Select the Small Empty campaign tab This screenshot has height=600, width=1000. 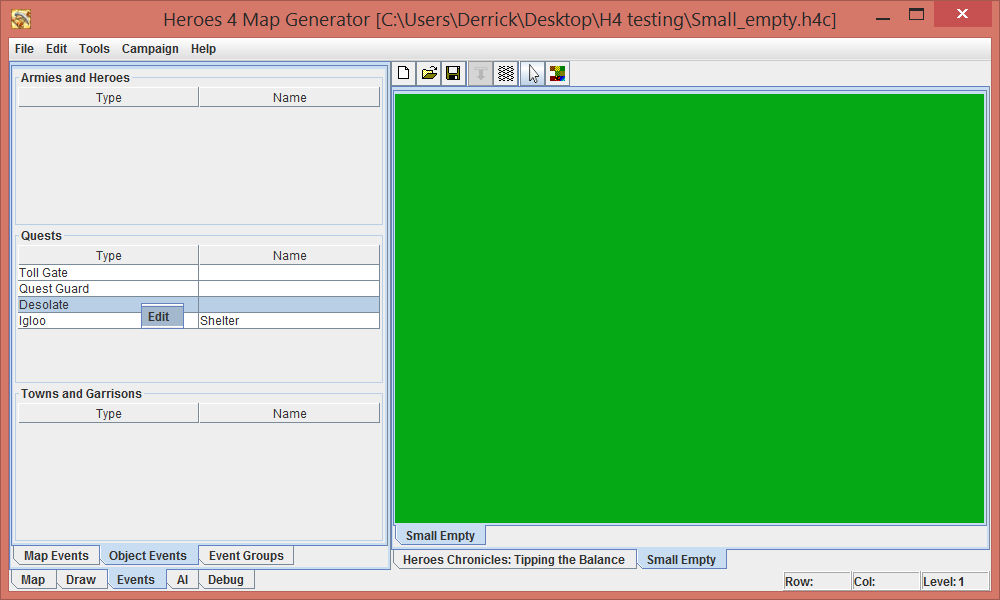tap(681, 559)
